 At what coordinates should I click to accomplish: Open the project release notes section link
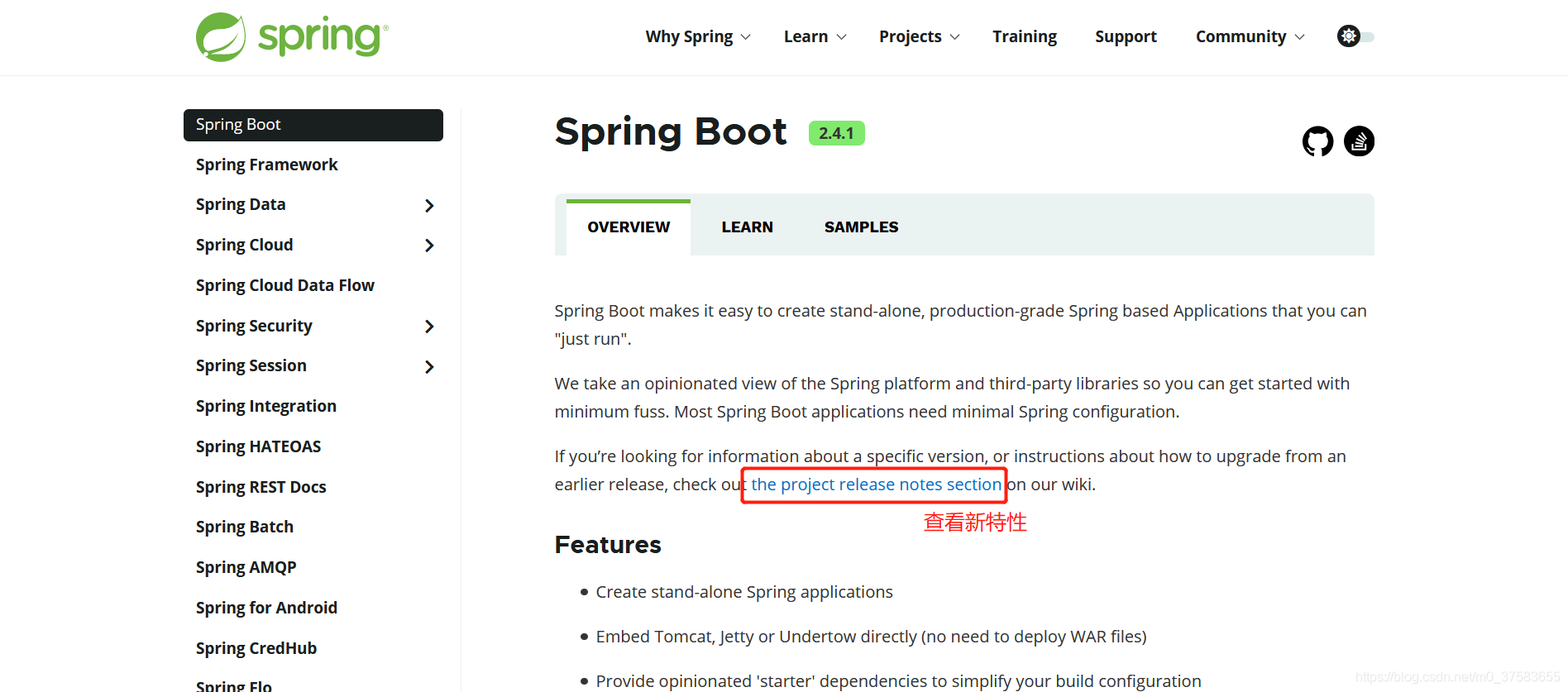pyautogui.click(x=876, y=484)
